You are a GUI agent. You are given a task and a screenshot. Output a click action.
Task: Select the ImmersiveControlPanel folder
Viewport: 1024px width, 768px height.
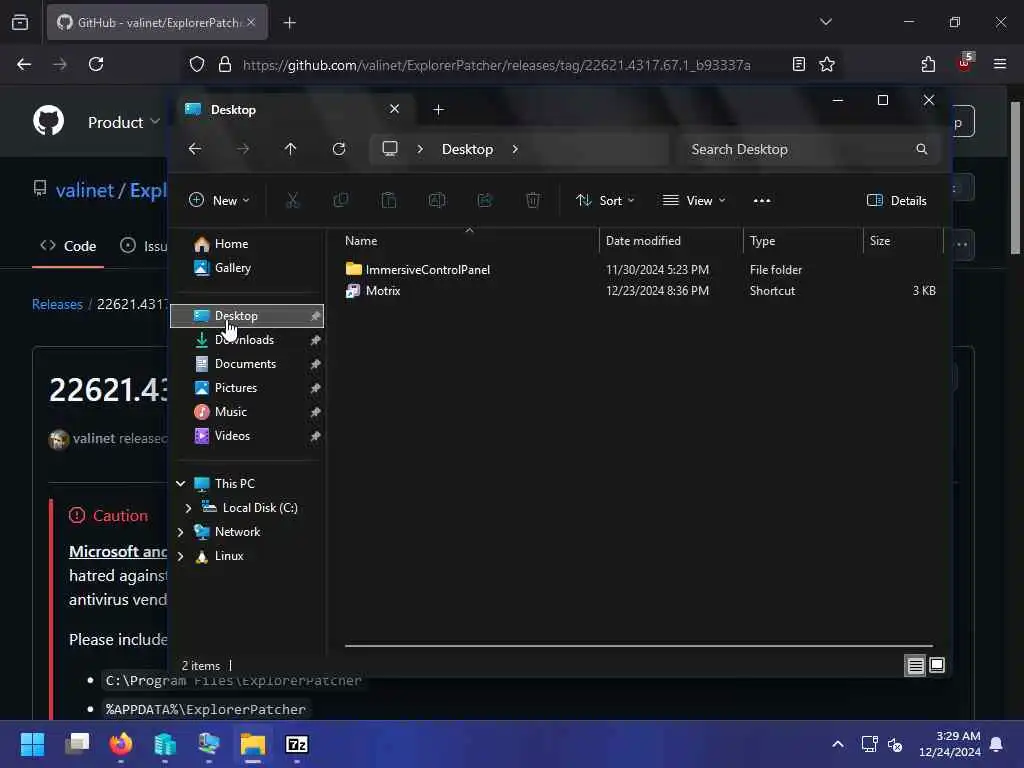[427, 270]
